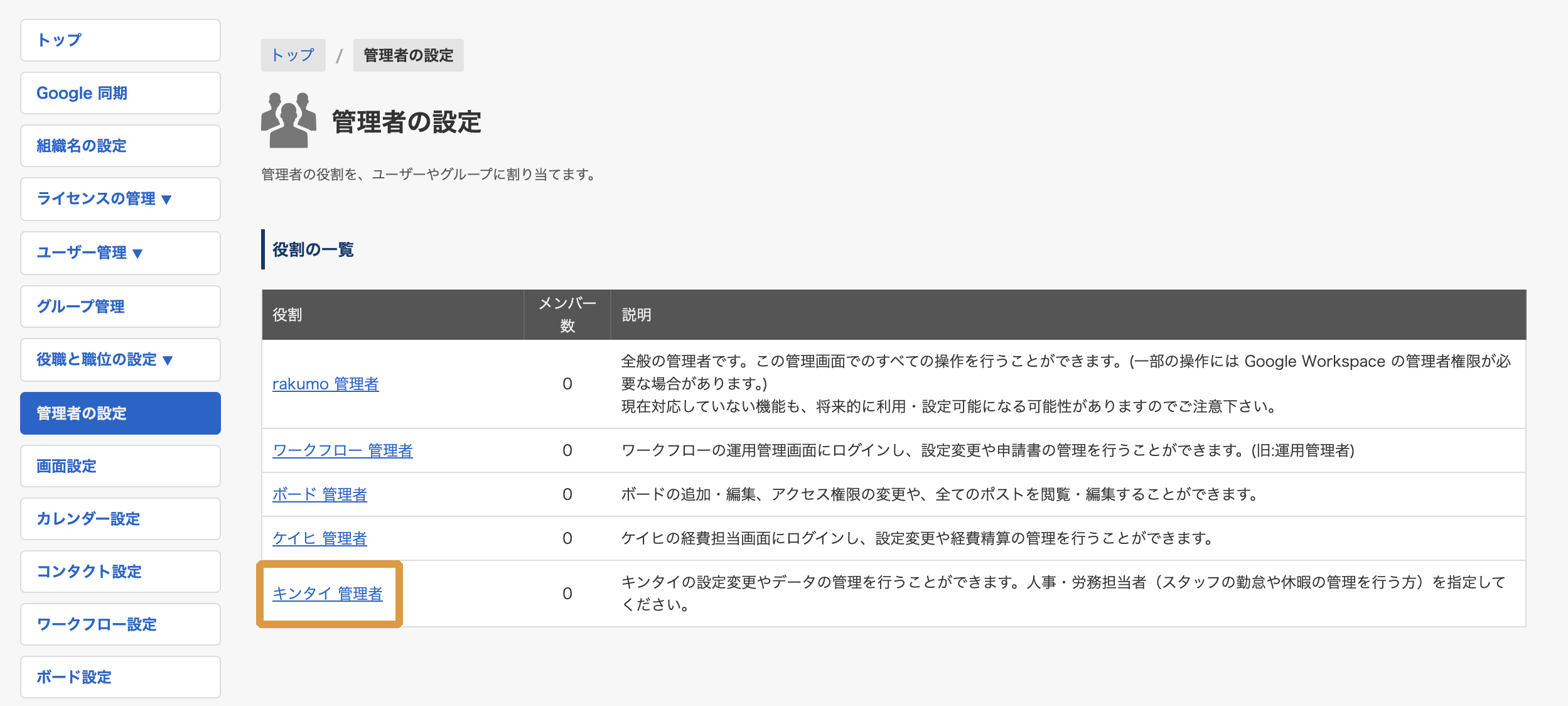Click the member count of キンタイ 管理者
The height and width of the screenshot is (706, 1568).
[x=567, y=594]
